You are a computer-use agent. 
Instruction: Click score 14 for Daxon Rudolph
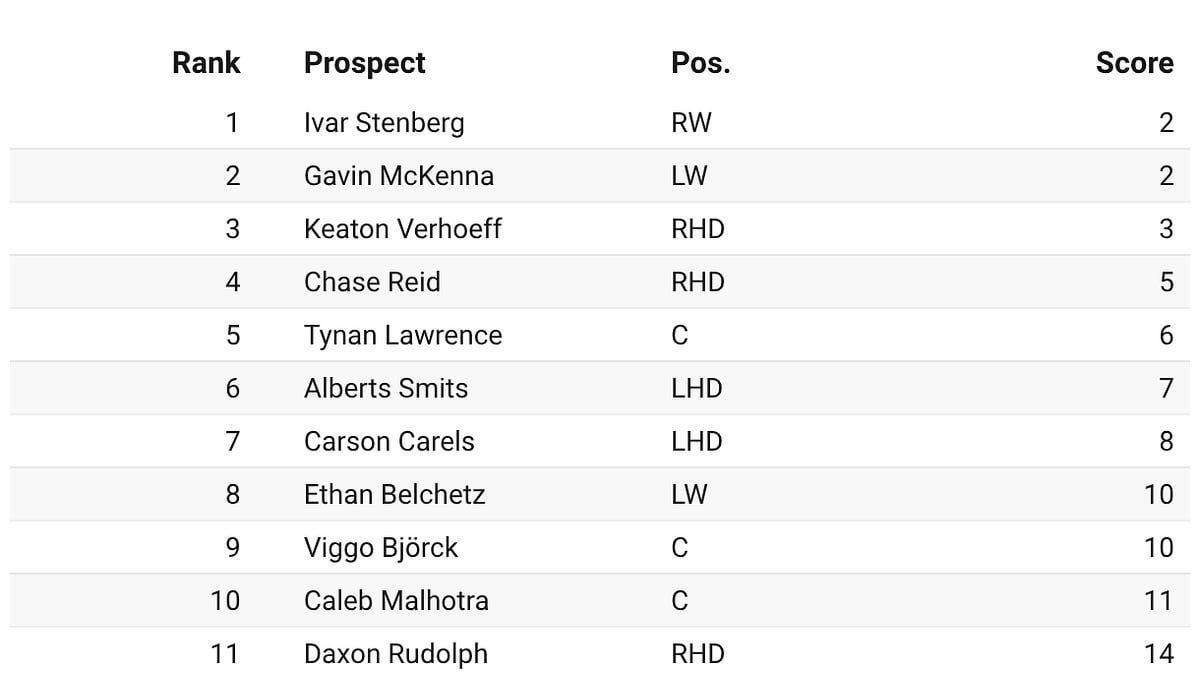coord(1158,653)
